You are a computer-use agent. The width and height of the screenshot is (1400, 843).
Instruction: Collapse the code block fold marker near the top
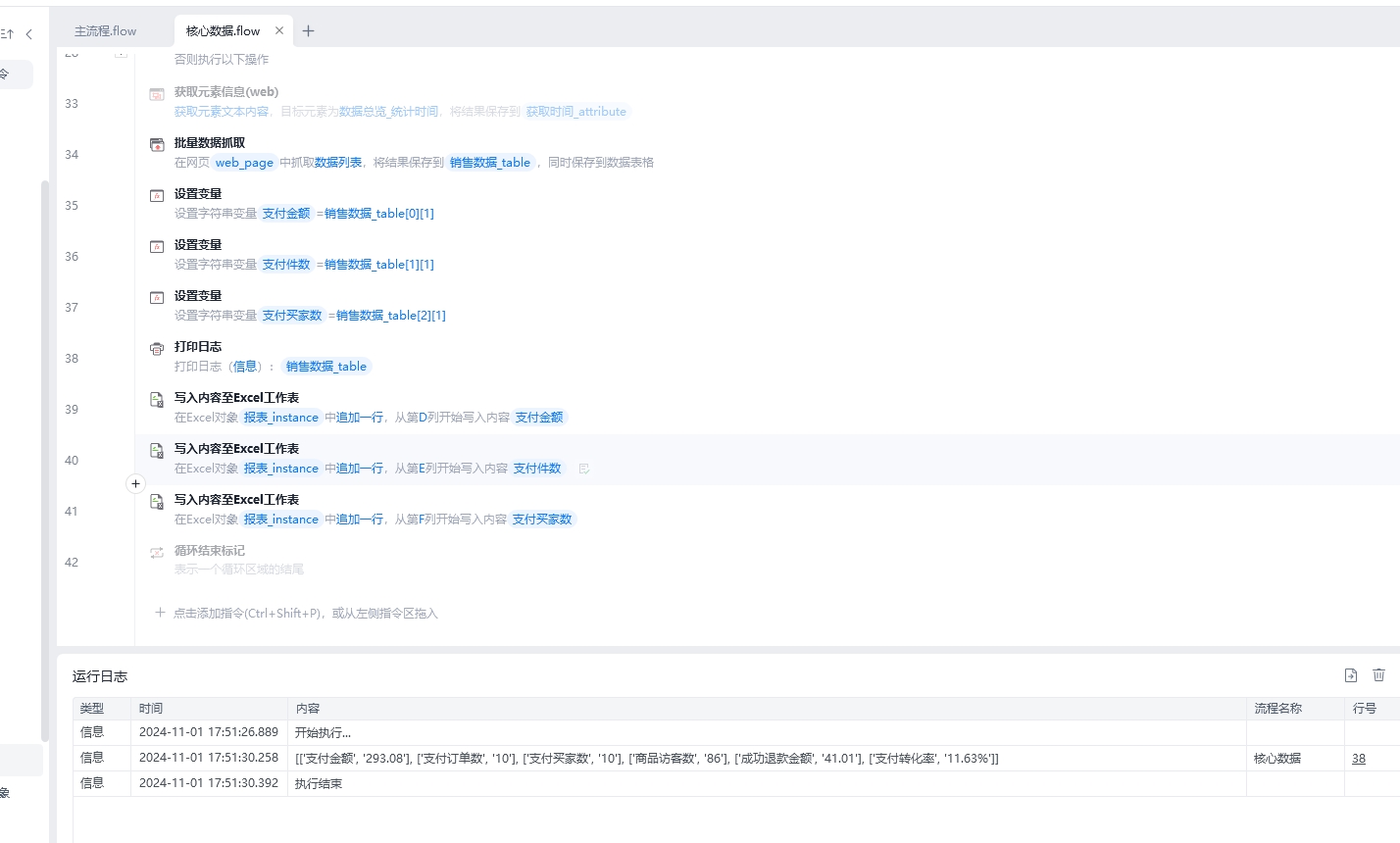pyautogui.click(x=121, y=54)
